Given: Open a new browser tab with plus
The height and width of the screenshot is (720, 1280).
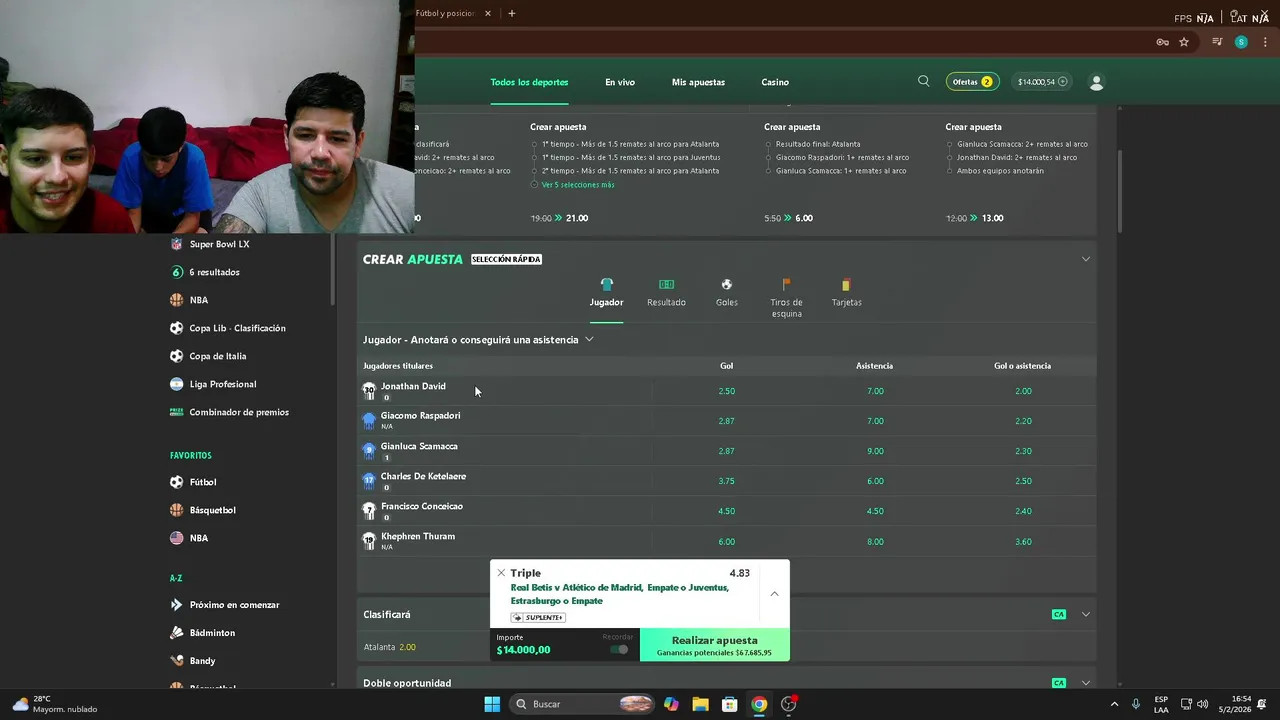Looking at the screenshot, I should (511, 13).
